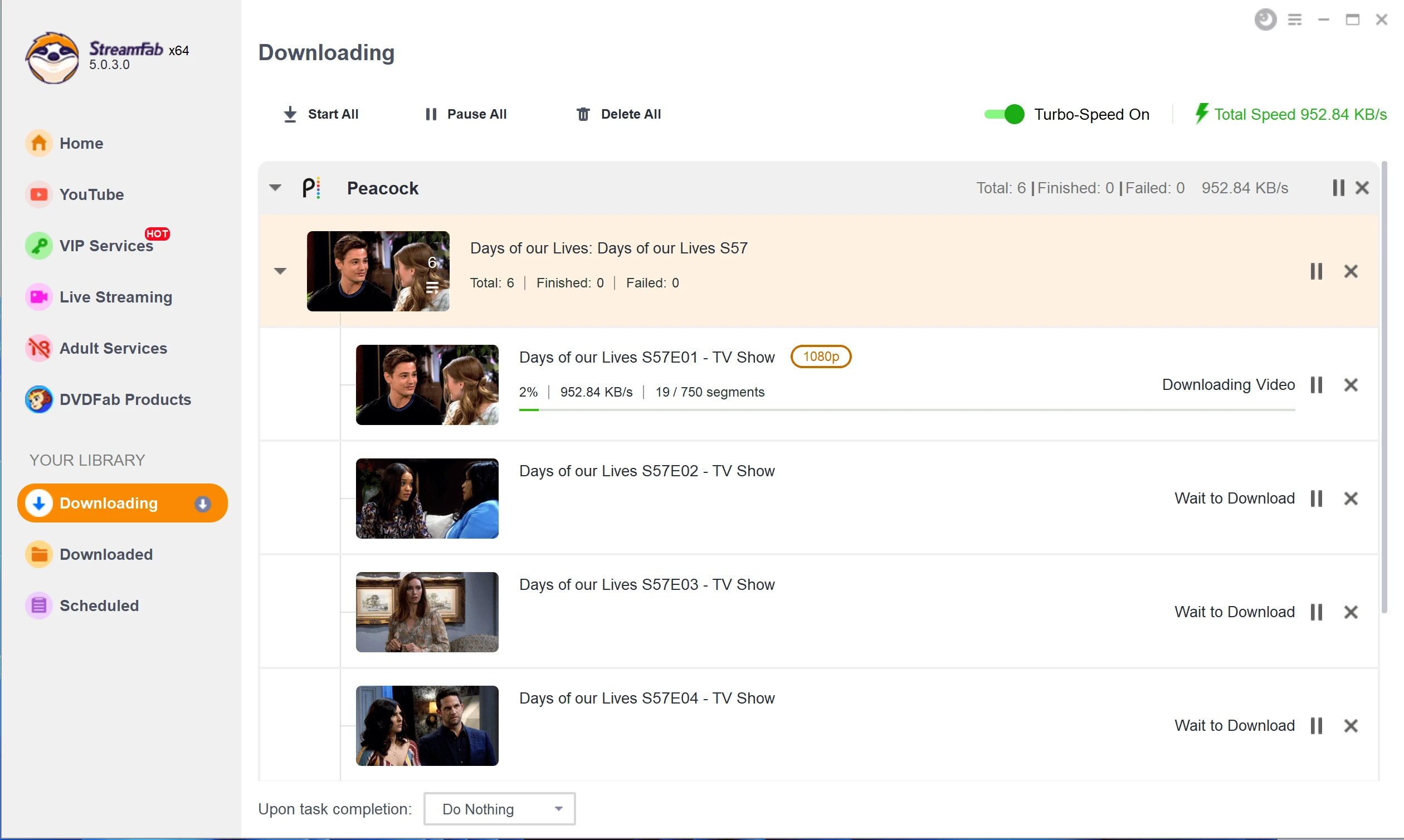Screen dimensions: 1404x840
Task: Click the Scheduled menu item
Action: [x=99, y=605]
